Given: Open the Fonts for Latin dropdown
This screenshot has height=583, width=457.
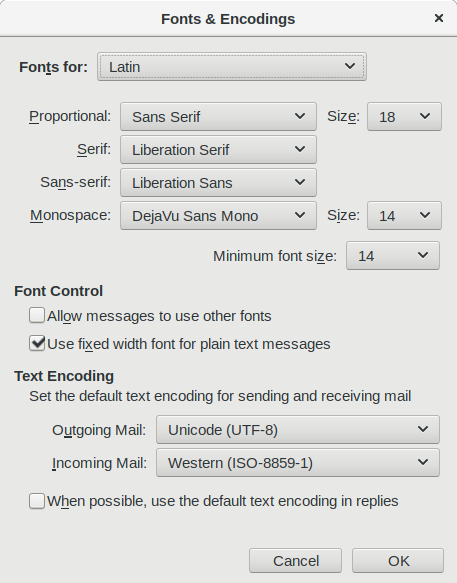Looking at the screenshot, I should pos(232,67).
